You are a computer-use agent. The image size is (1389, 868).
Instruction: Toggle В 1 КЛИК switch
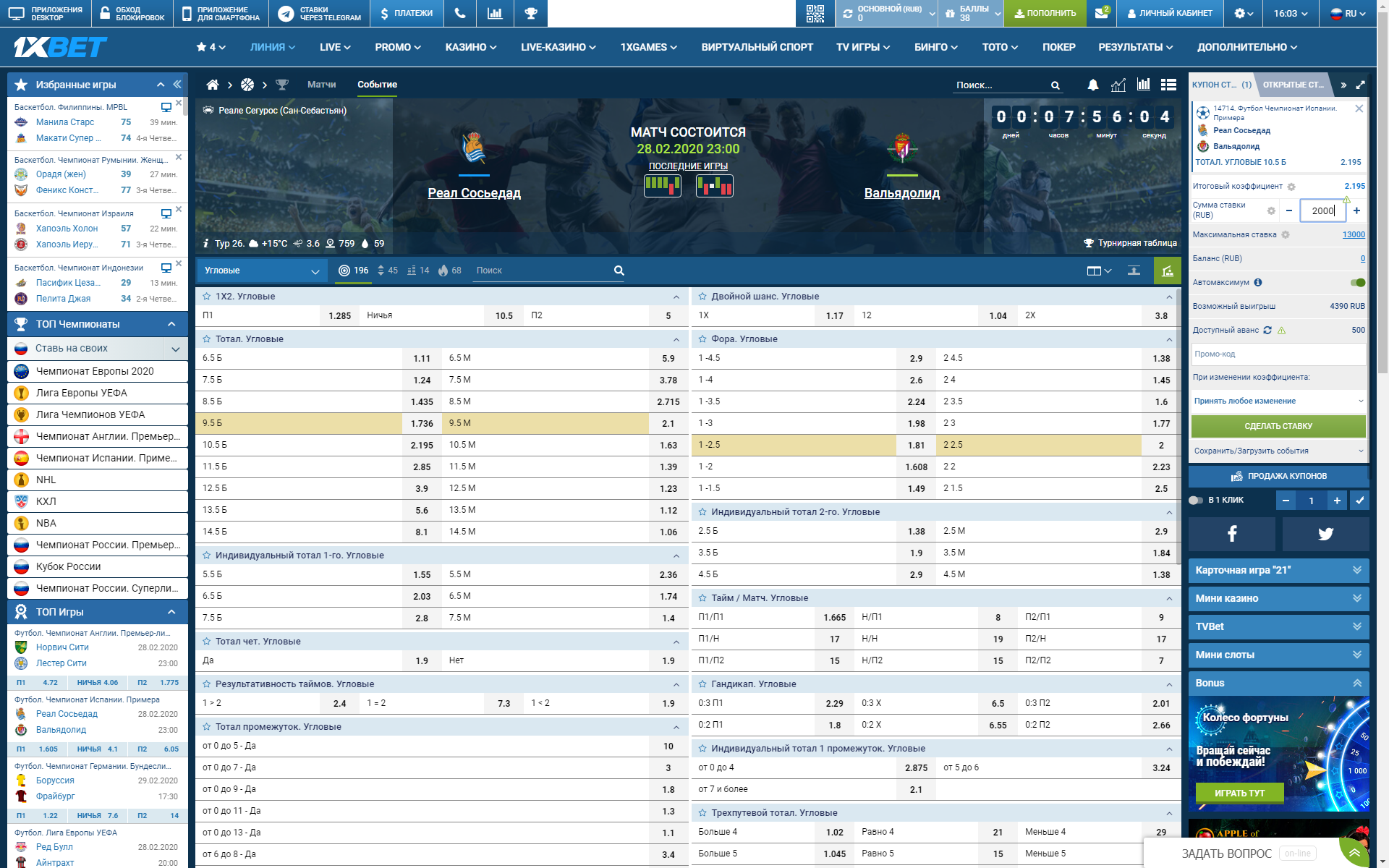(x=1196, y=500)
